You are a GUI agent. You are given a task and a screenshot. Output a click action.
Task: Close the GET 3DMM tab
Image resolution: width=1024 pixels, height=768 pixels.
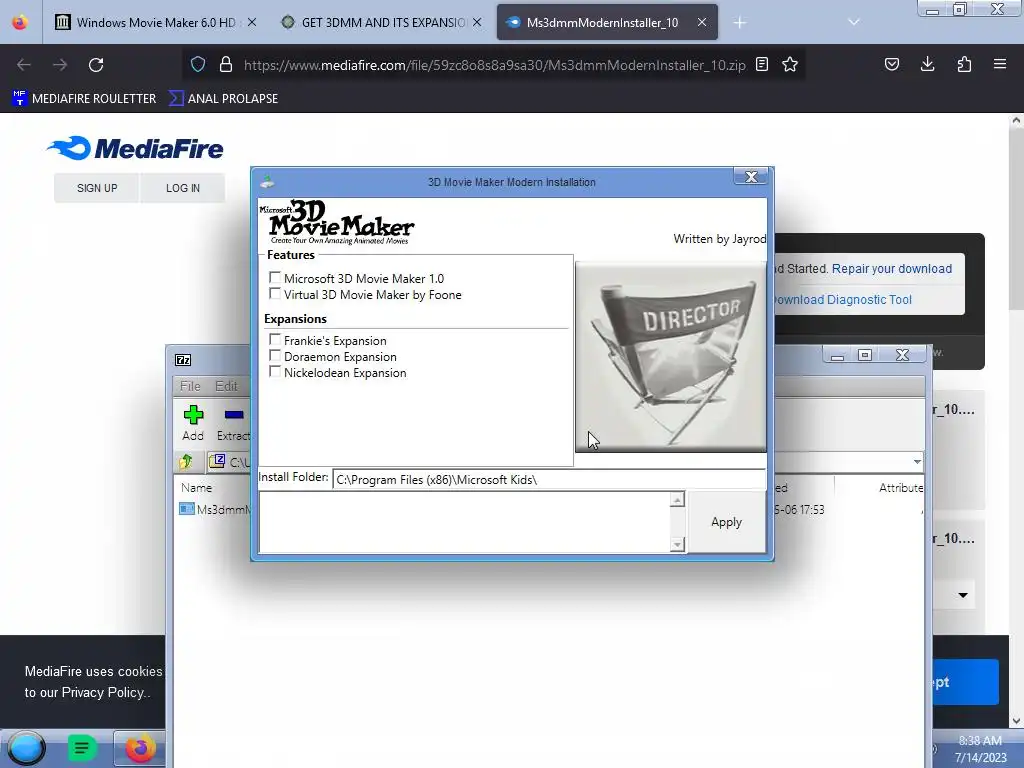[x=477, y=22]
